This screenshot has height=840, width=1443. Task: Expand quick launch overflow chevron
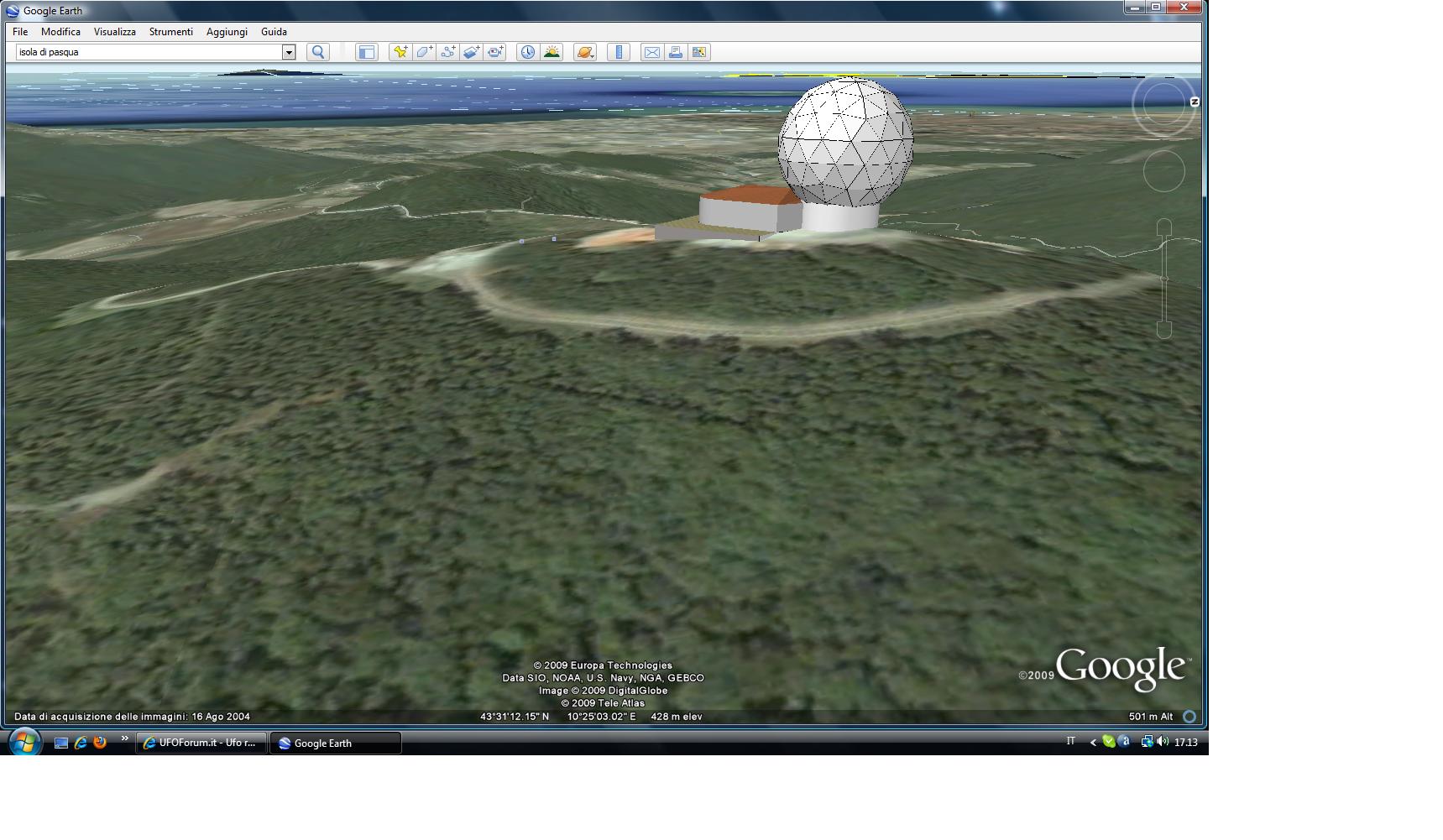coord(124,739)
